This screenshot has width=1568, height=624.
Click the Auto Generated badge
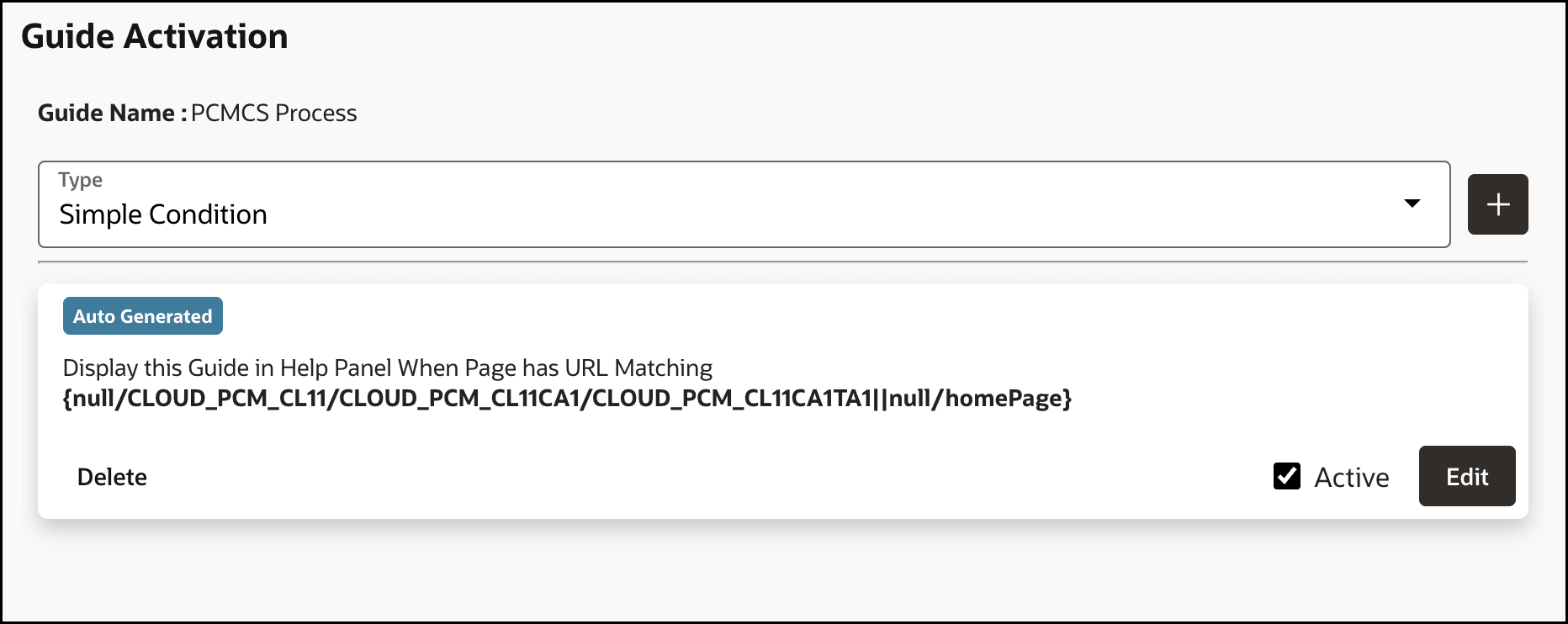[x=142, y=315]
